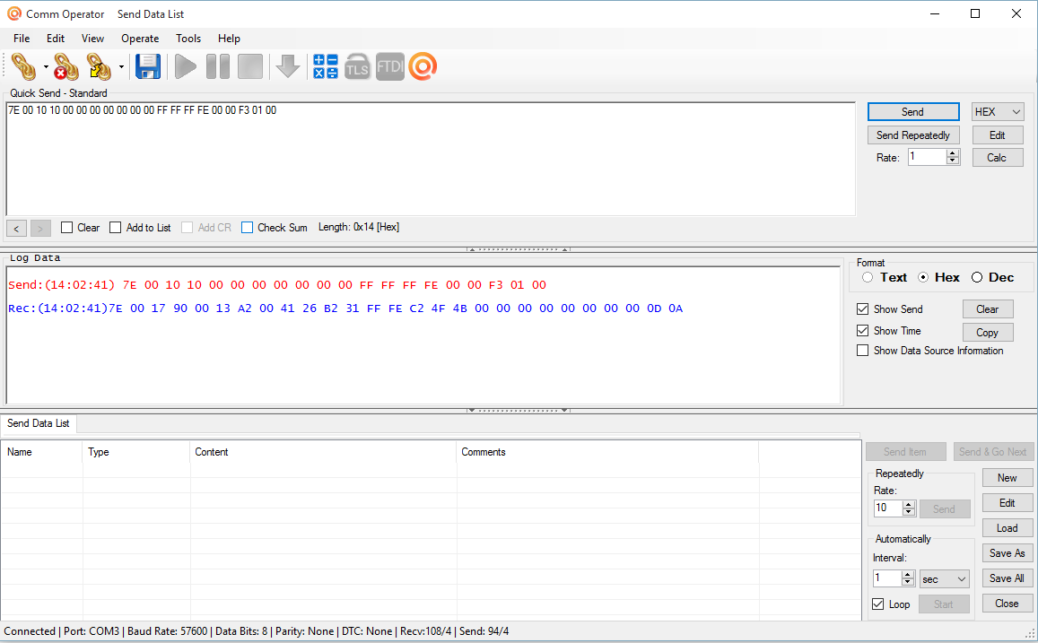Select the Text format radio button
The height and width of the screenshot is (643, 1038).
pos(867,277)
